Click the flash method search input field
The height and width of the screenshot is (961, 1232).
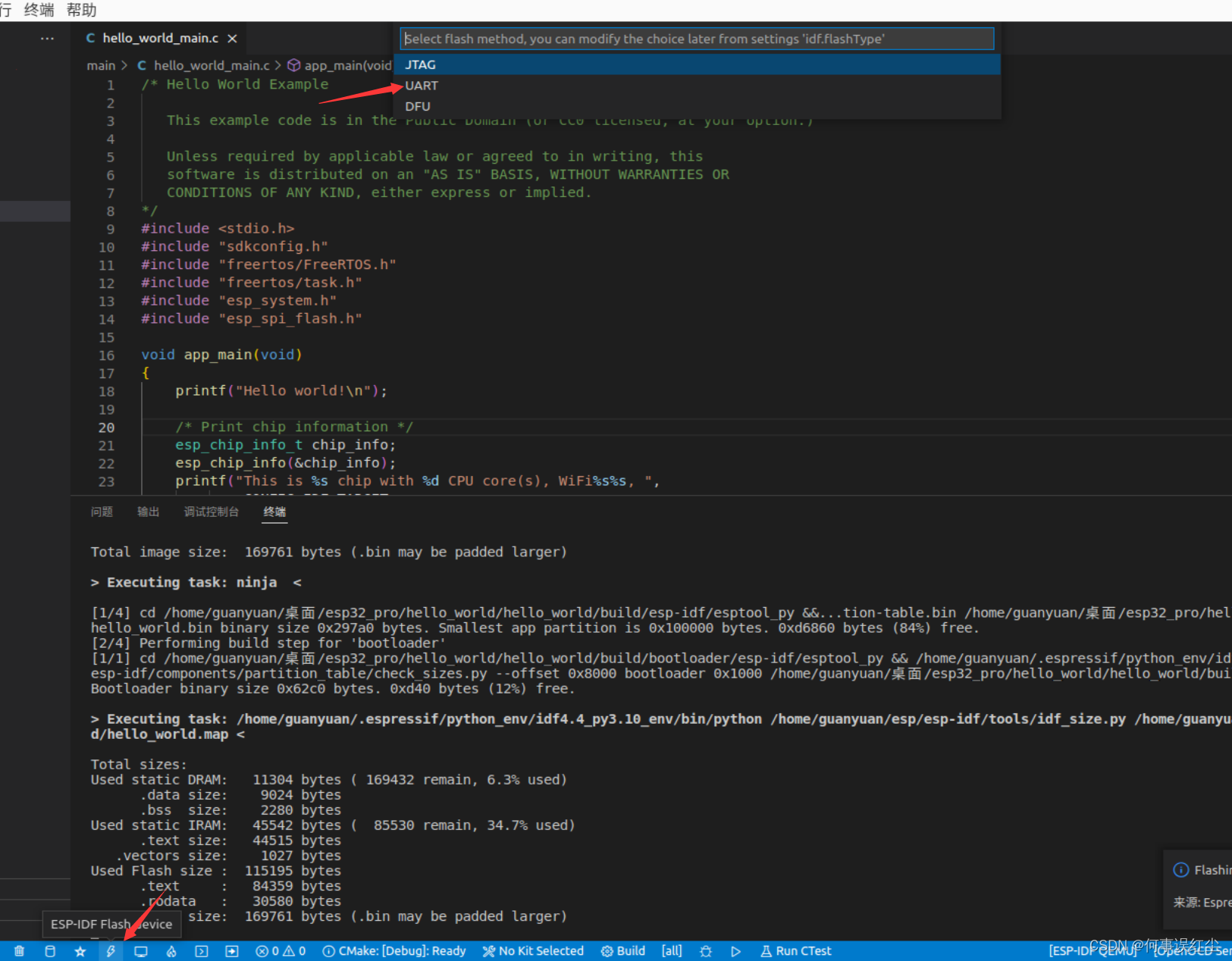point(697,39)
